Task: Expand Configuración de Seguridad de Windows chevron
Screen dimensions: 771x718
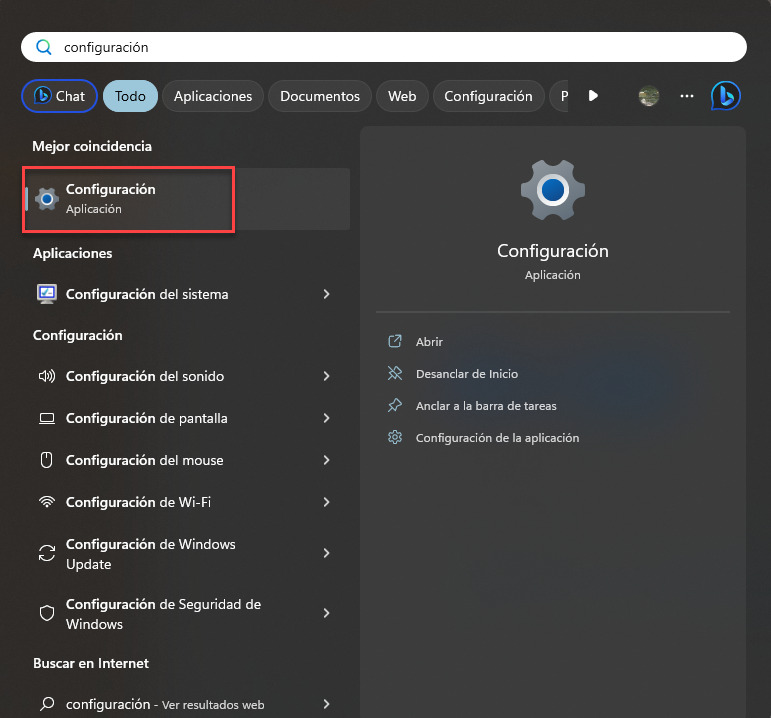Action: 326,613
